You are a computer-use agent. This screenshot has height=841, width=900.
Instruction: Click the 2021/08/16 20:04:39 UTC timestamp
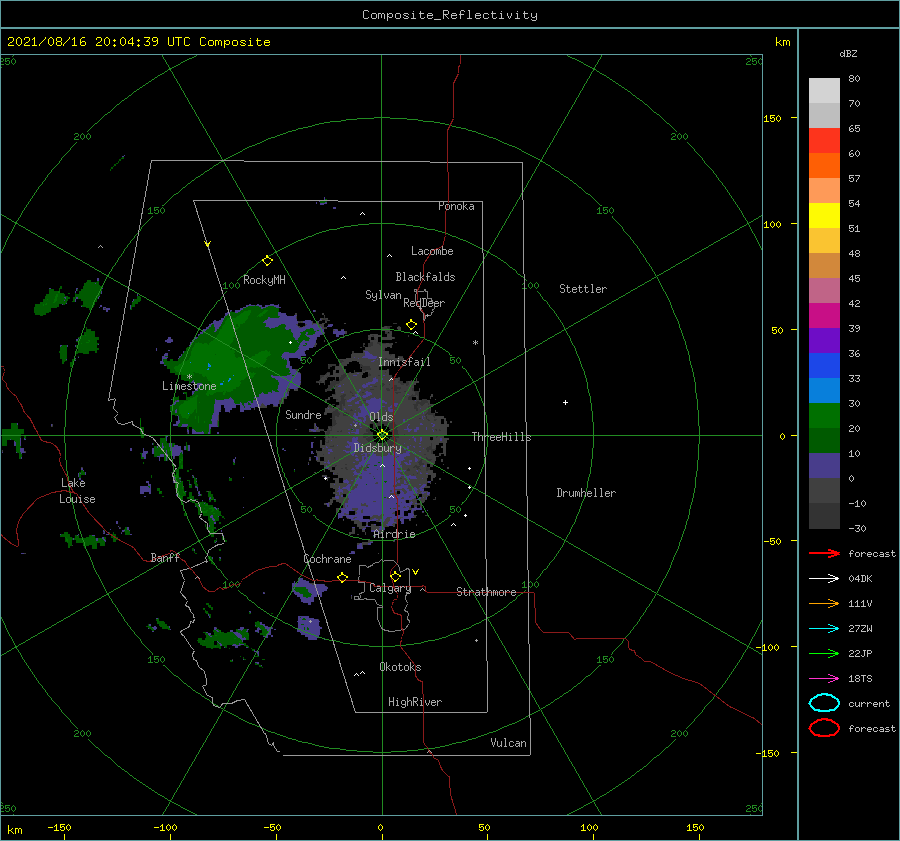(x=99, y=42)
